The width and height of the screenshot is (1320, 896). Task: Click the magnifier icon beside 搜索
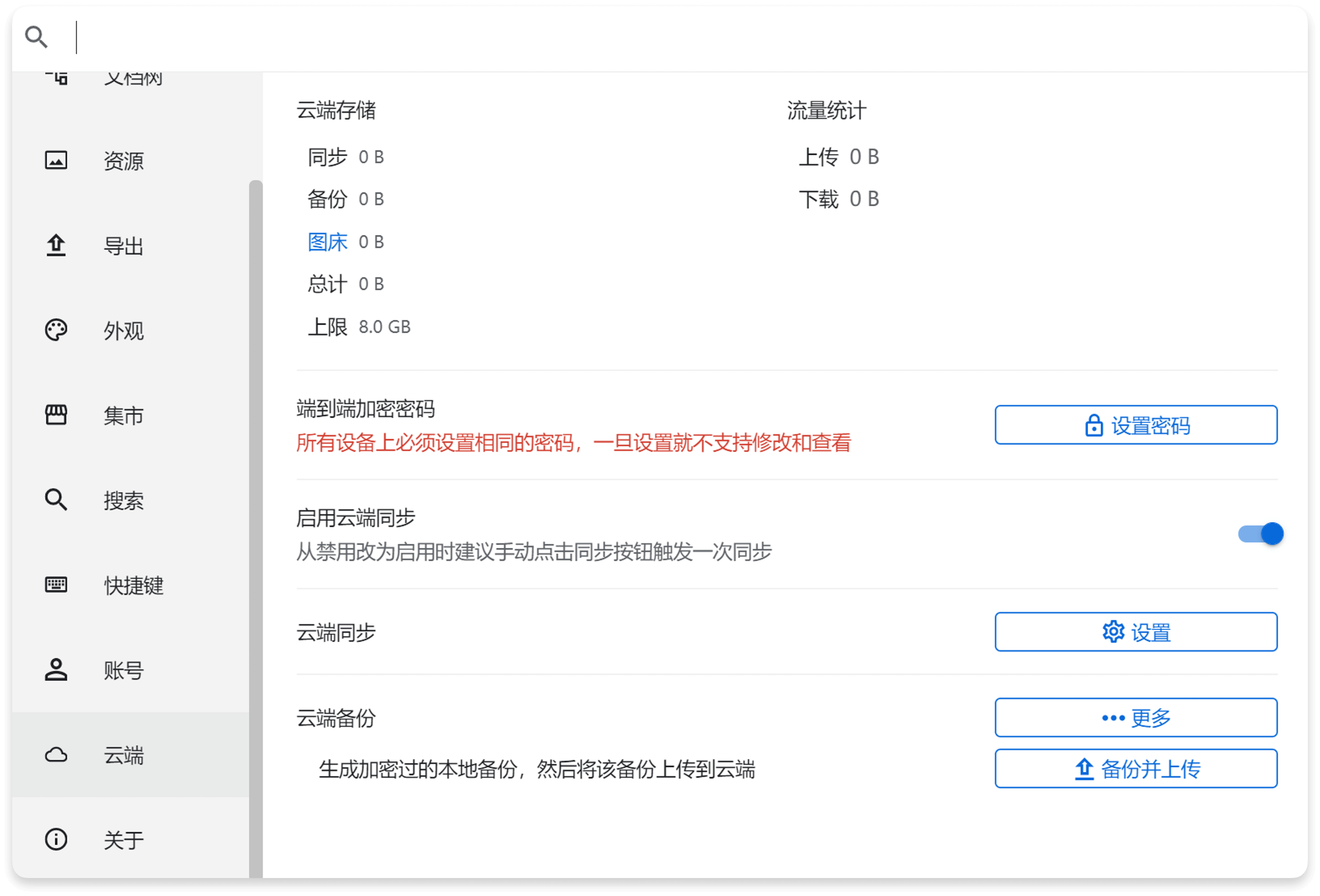tap(56, 500)
